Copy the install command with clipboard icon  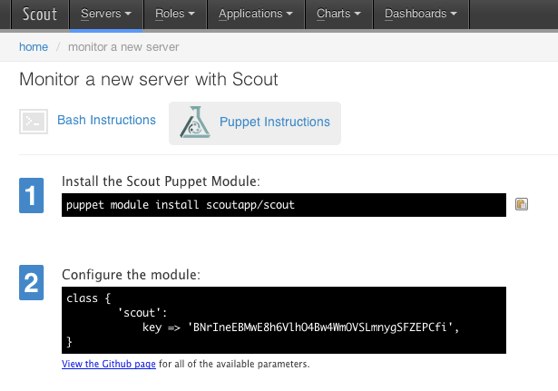pos(521,204)
